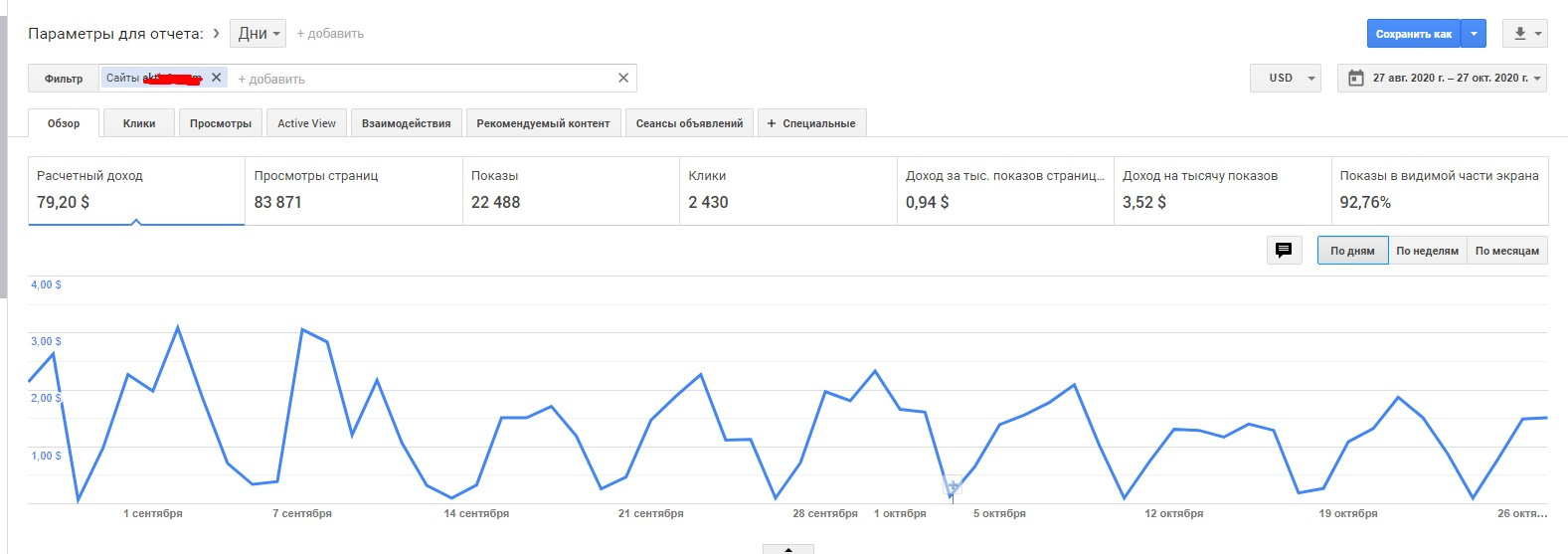Click the breadcrumb chevron after Параметры для отчета

217,33
